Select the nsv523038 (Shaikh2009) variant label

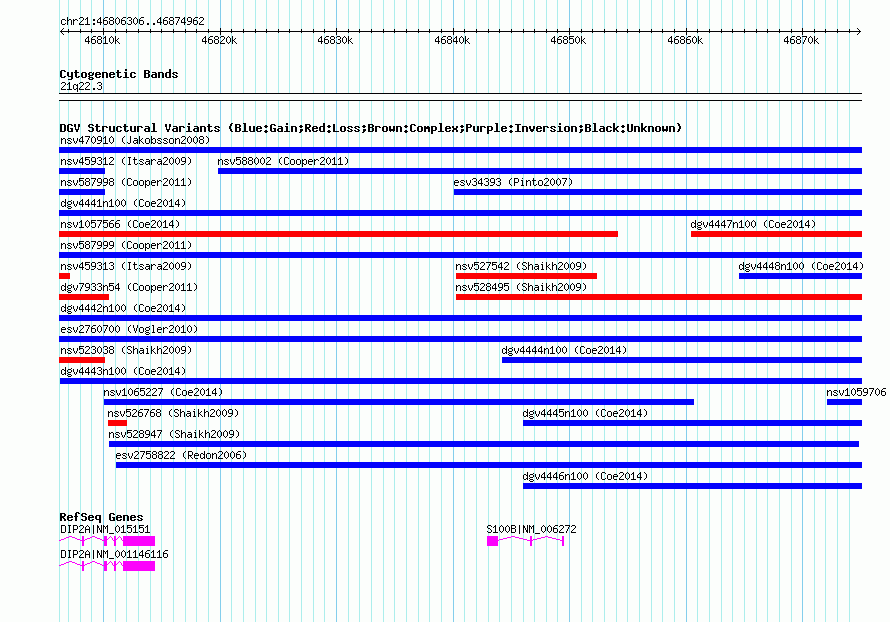[x=126, y=350]
